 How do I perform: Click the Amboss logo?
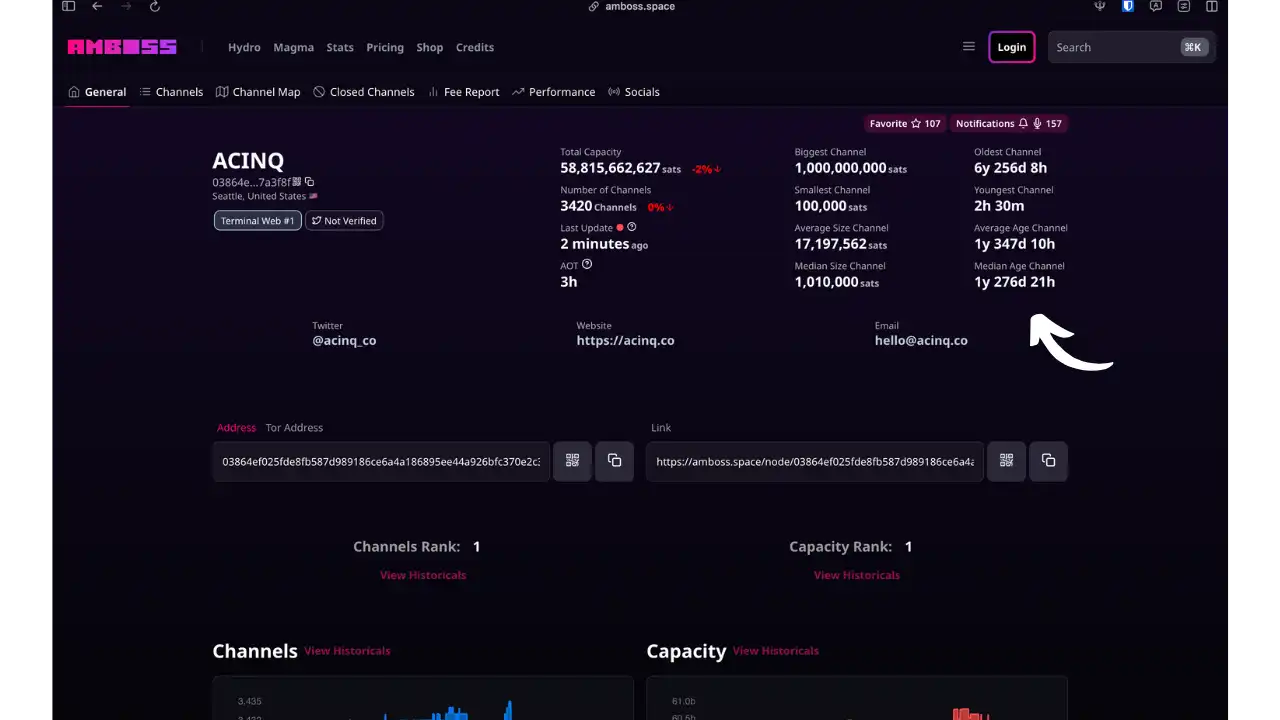[x=122, y=47]
